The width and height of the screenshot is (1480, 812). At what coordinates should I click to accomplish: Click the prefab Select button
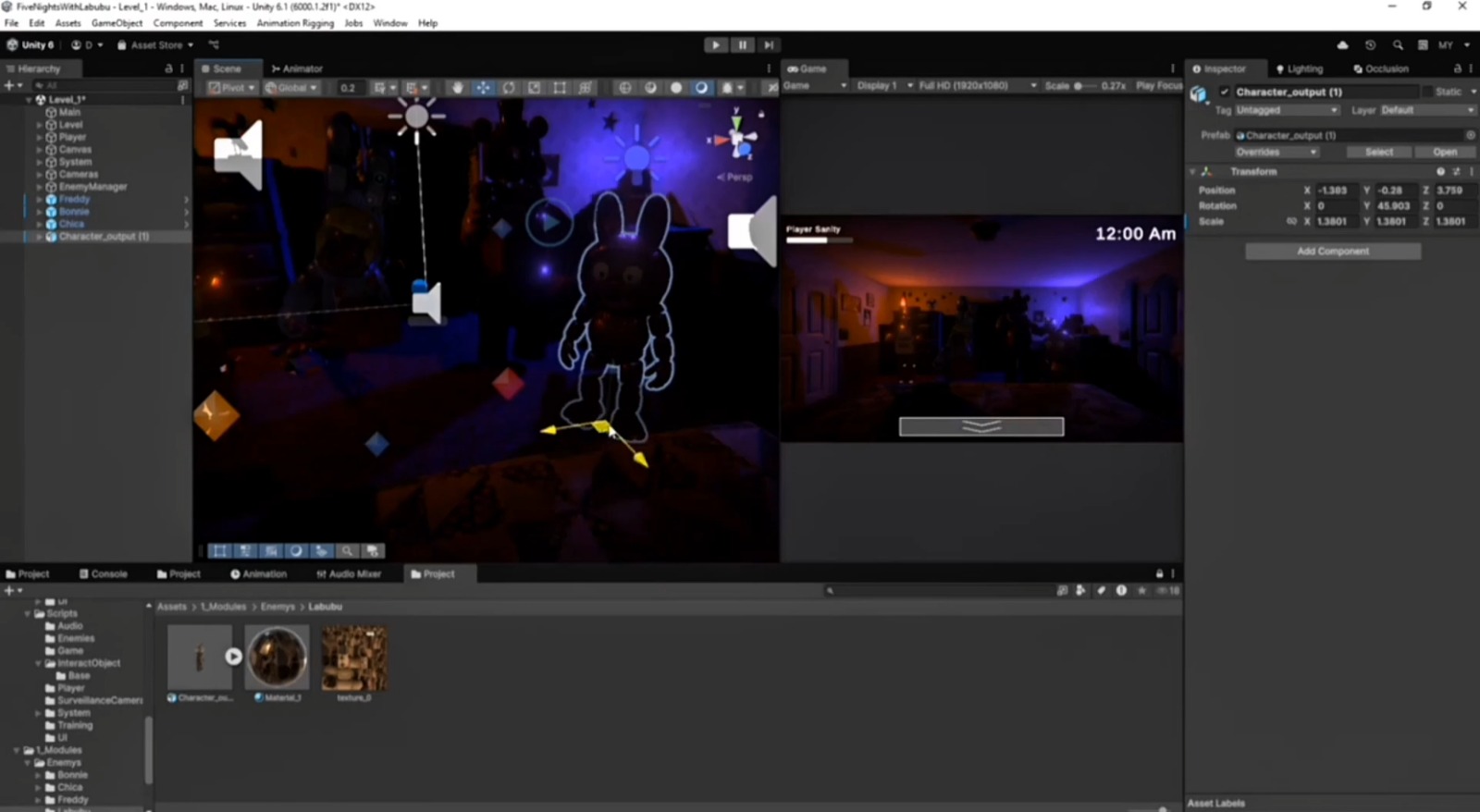(1378, 152)
